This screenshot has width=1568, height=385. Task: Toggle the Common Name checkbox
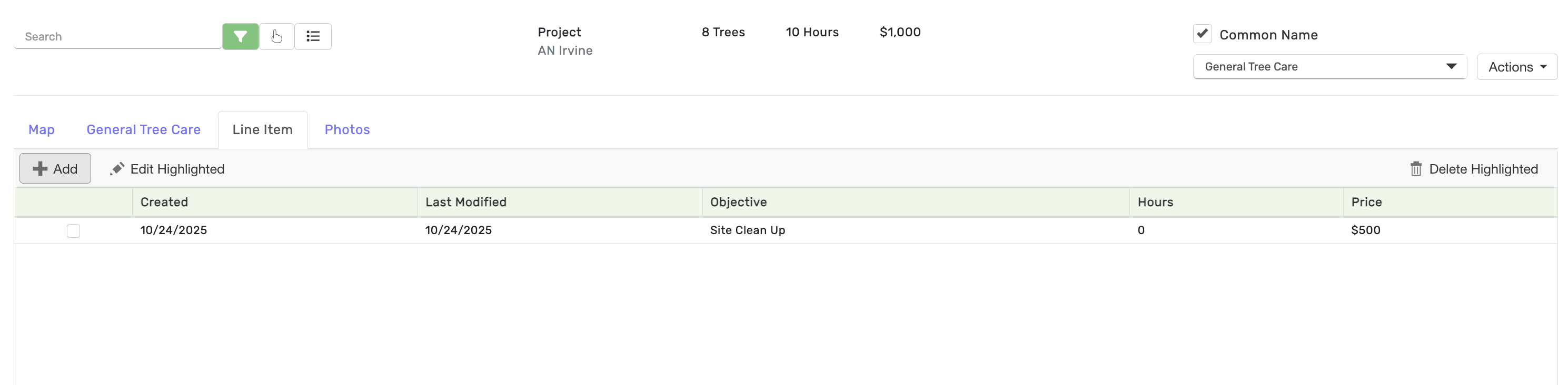pos(1202,34)
